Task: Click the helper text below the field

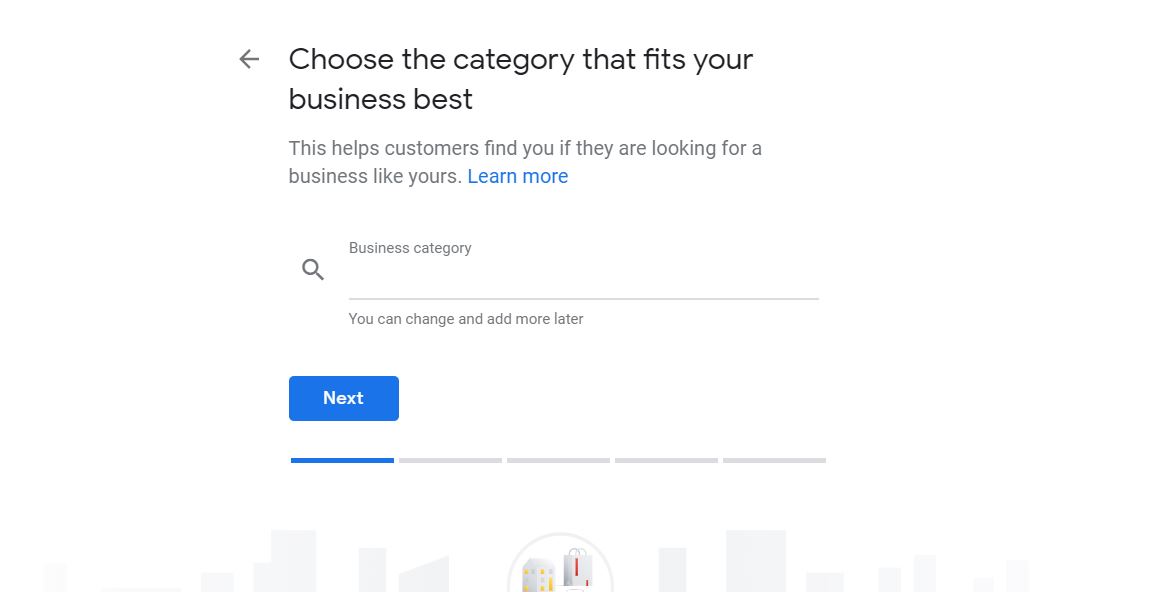Action: pos(466,318)
